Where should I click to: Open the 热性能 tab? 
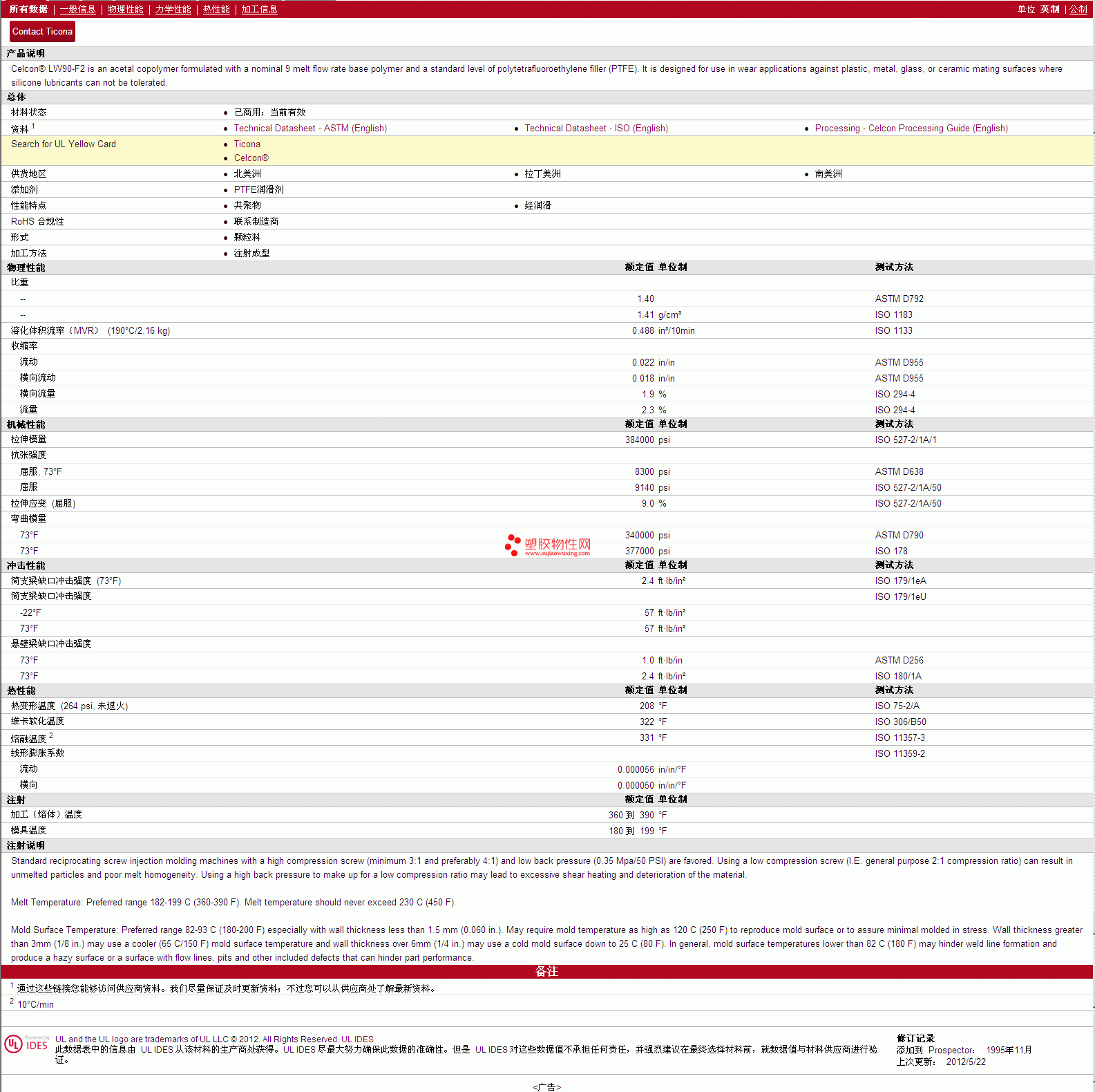tap(216, 9)
